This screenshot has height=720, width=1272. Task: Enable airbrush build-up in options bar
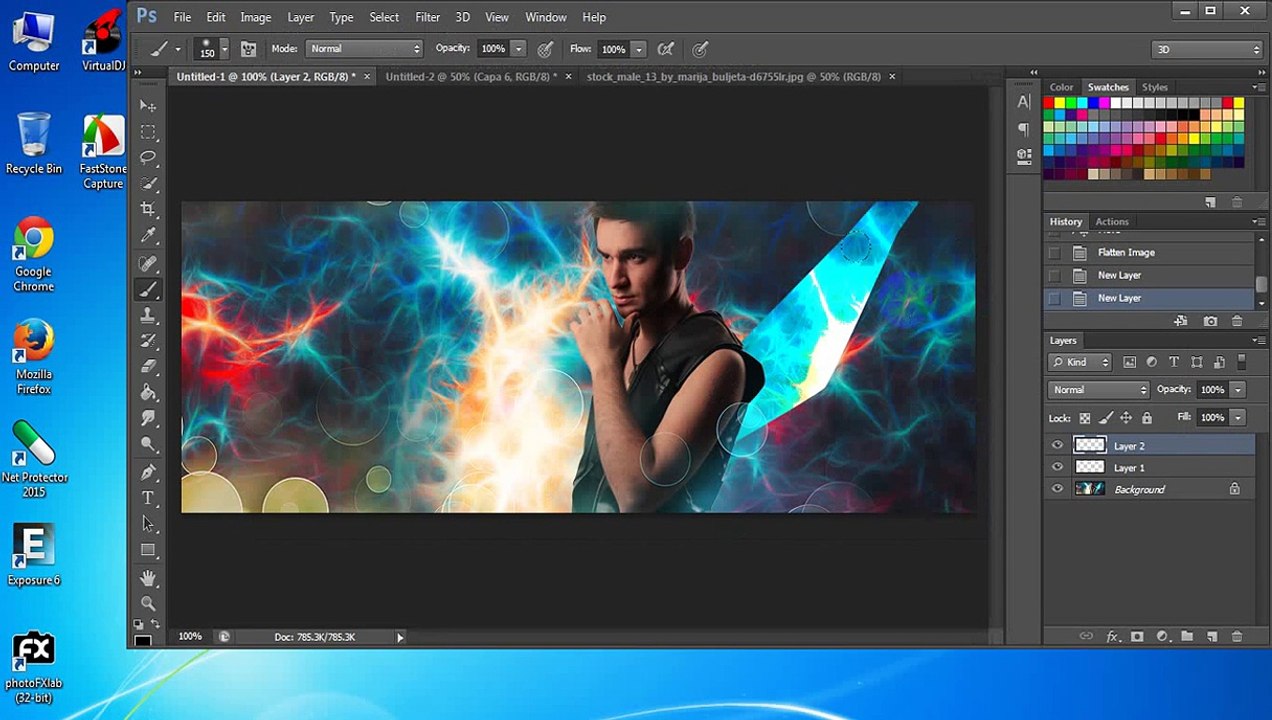665,49
